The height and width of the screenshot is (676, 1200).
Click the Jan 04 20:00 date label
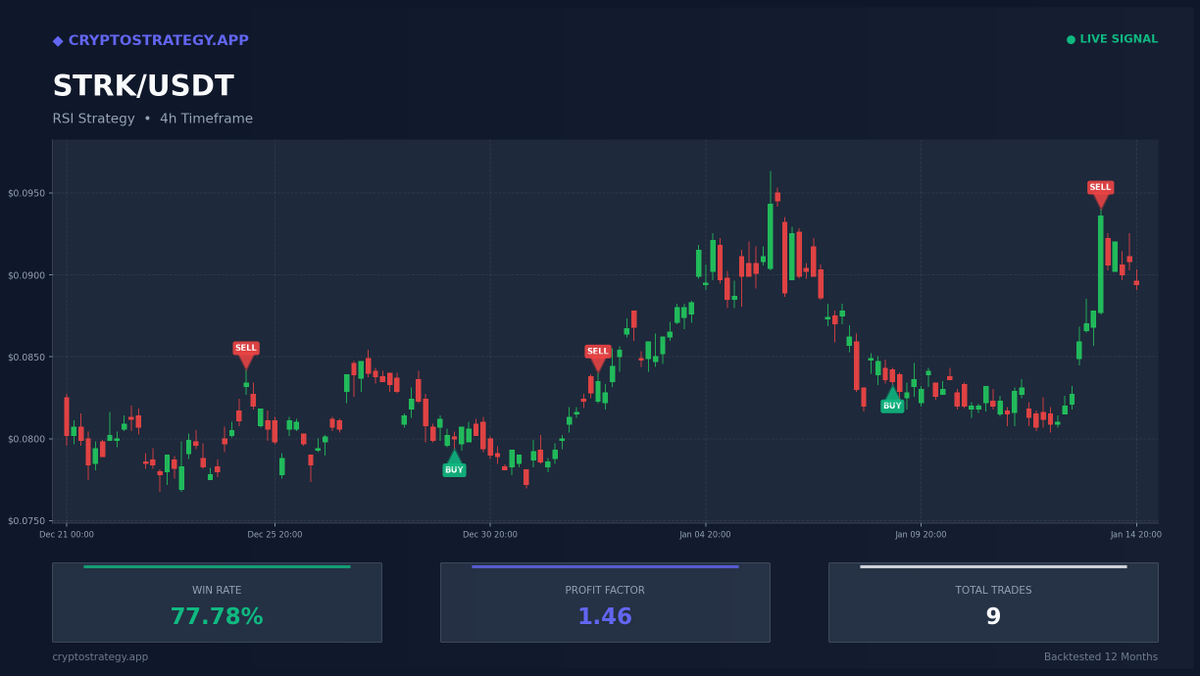[x=705, y=535]
